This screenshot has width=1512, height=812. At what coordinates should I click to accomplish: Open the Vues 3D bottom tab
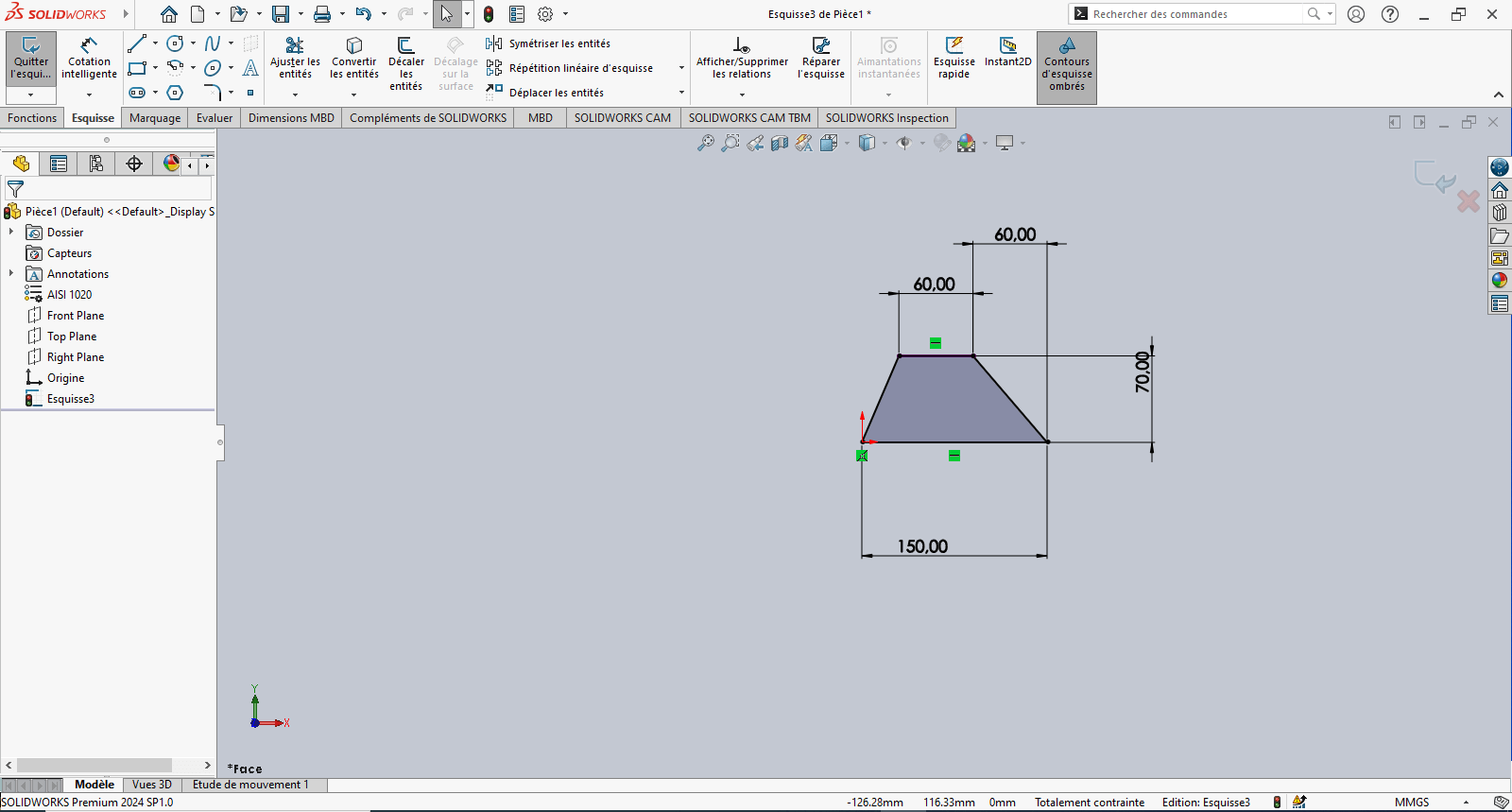[151, 785]
